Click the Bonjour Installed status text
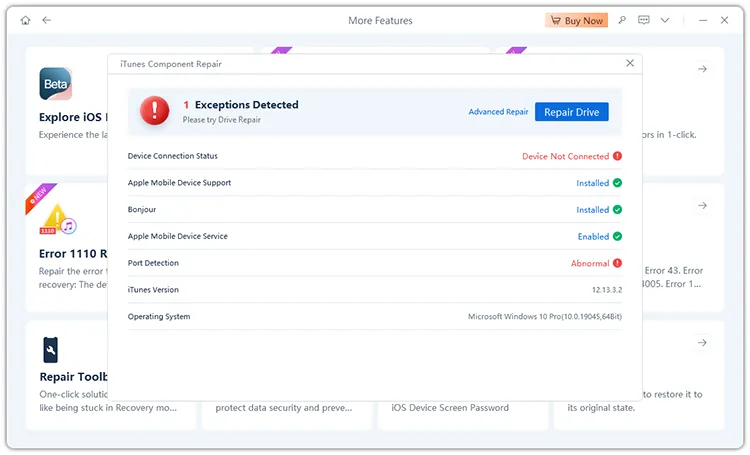750x455 pixels. click(593, 210)
